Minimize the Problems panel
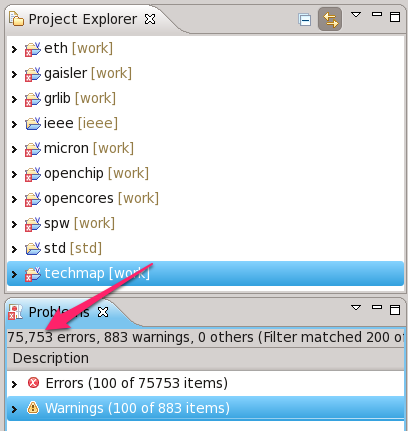 pyautogui.click(x=377, y=307)
